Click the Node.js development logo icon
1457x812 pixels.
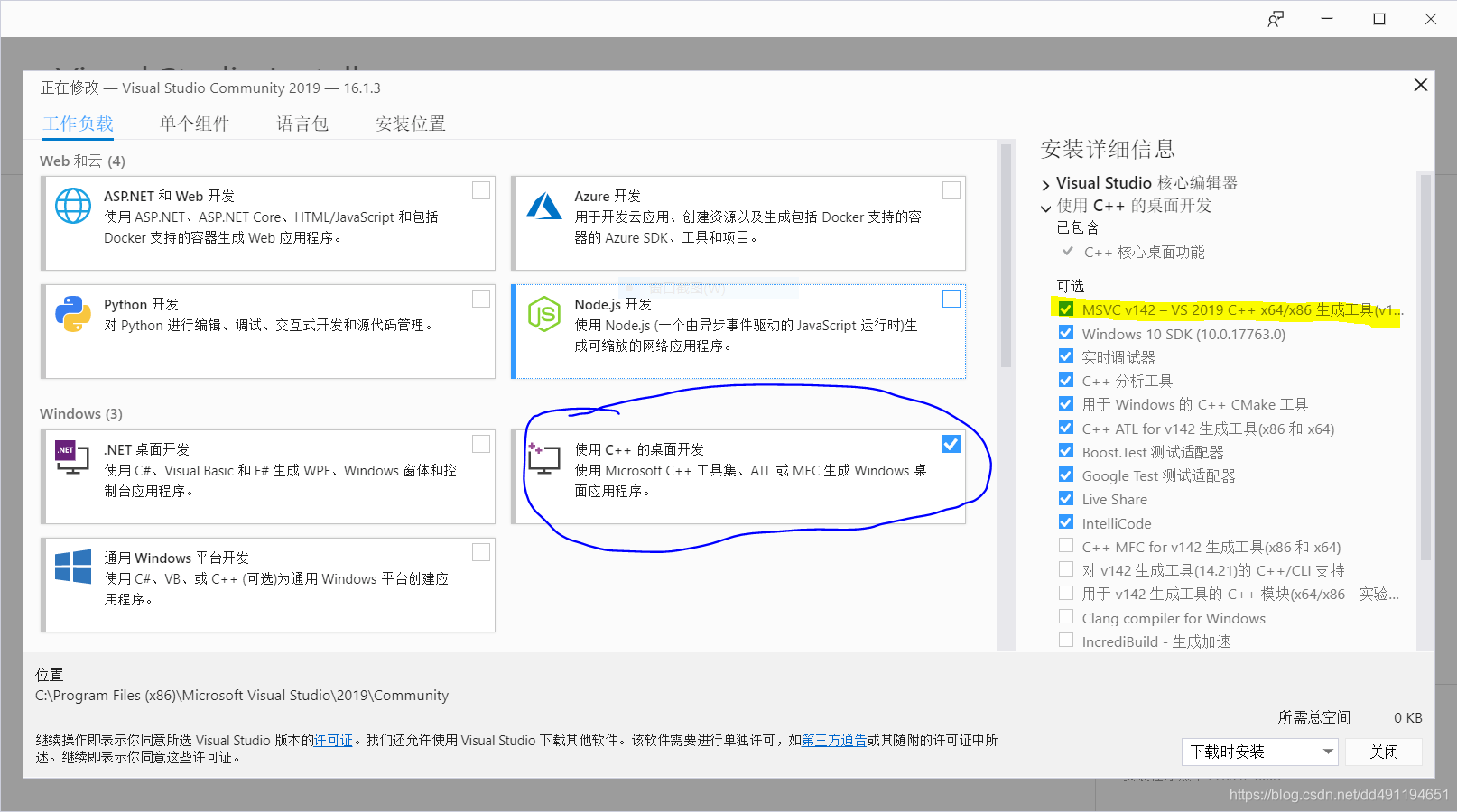[x=544, y=314]
